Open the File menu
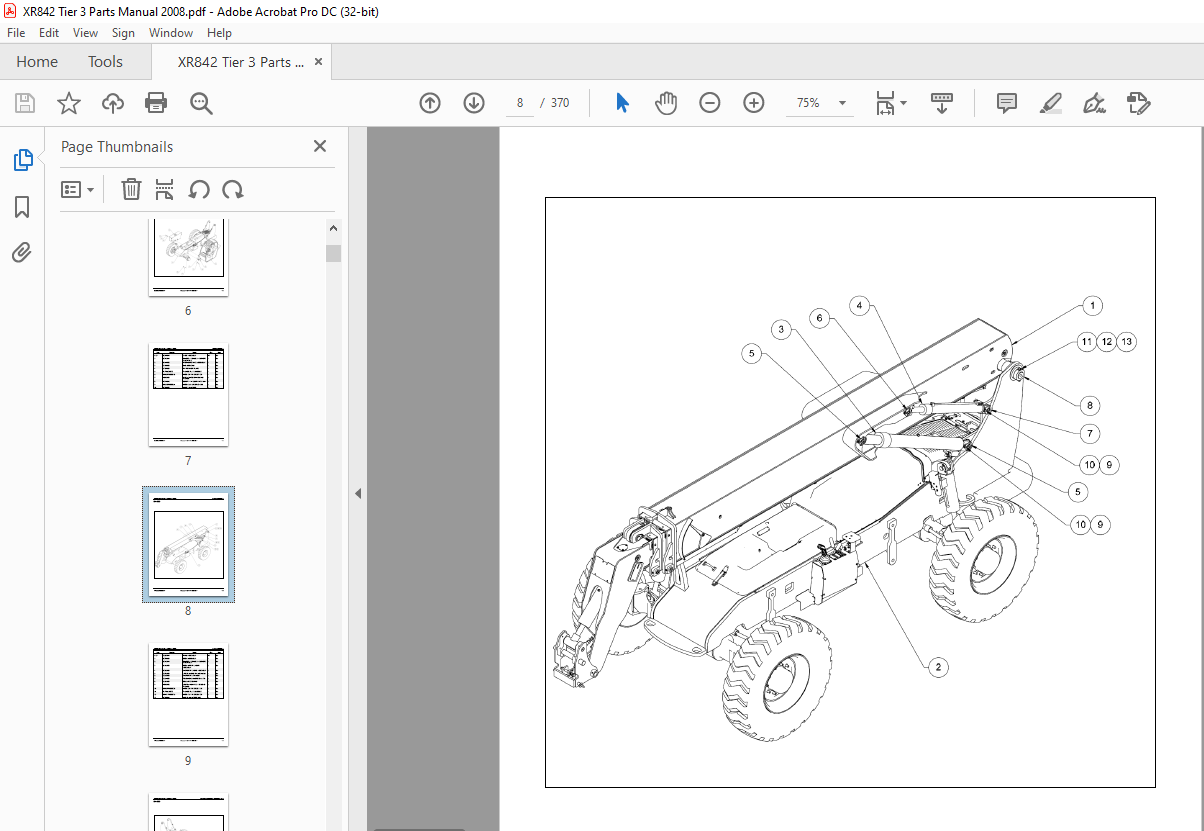The width and height of the screenshot is (1204, 831). (x=16, y=33)
